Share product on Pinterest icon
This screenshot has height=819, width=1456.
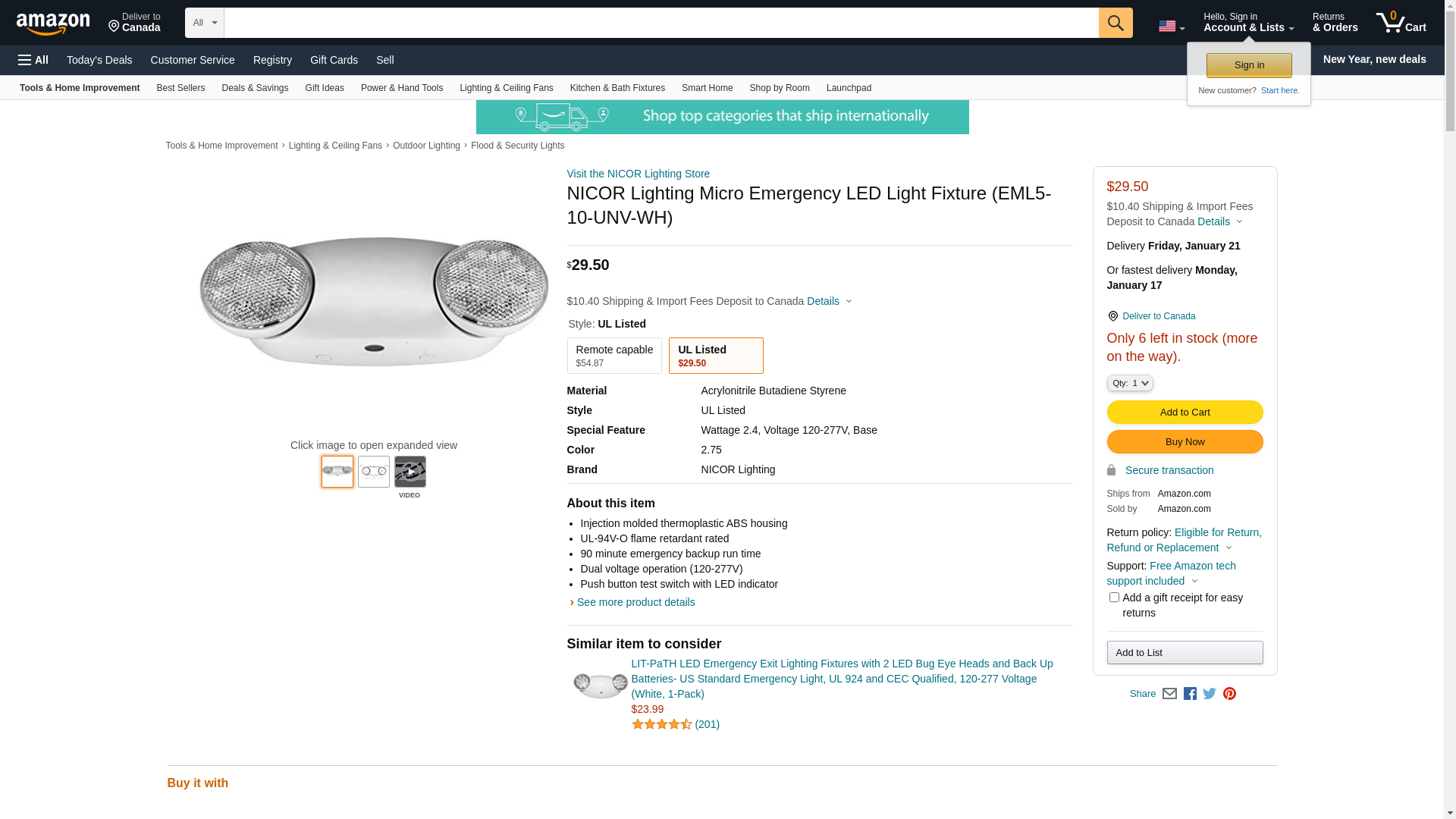[x=1229, y=694]
